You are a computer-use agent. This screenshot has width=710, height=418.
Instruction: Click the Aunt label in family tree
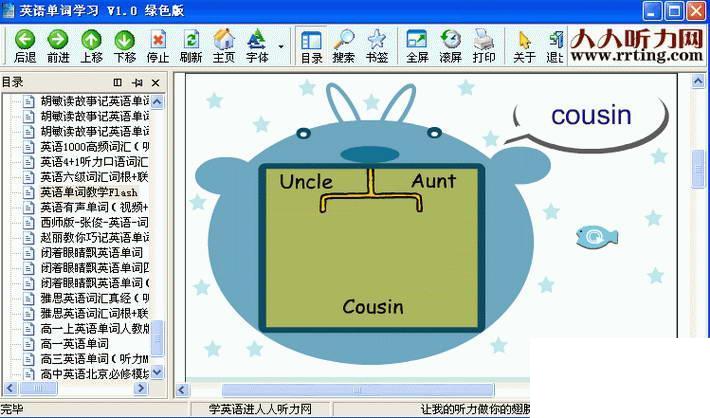433,181
